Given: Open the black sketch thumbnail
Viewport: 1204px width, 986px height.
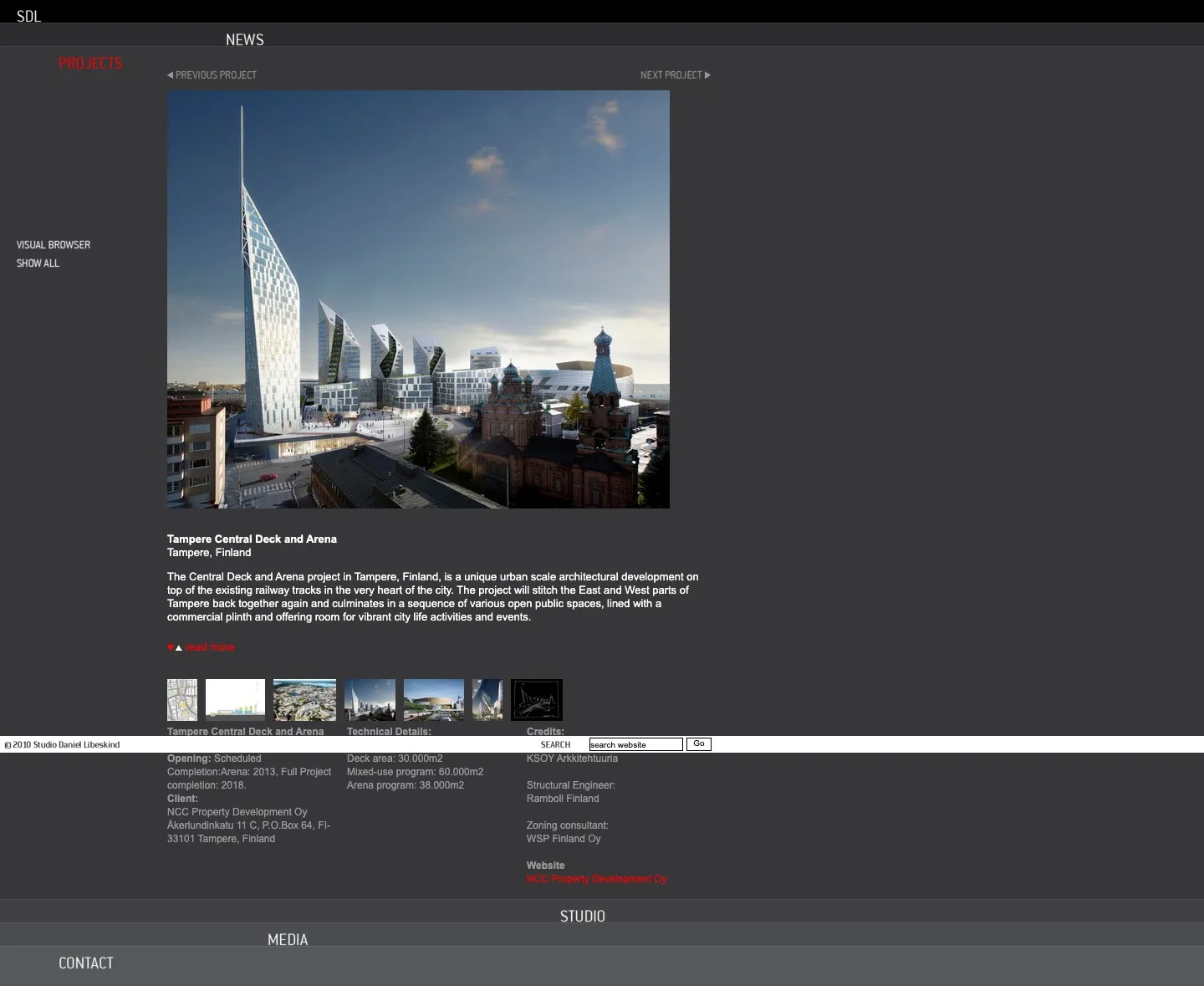Looking at the screenshot, I should (537, 700).
